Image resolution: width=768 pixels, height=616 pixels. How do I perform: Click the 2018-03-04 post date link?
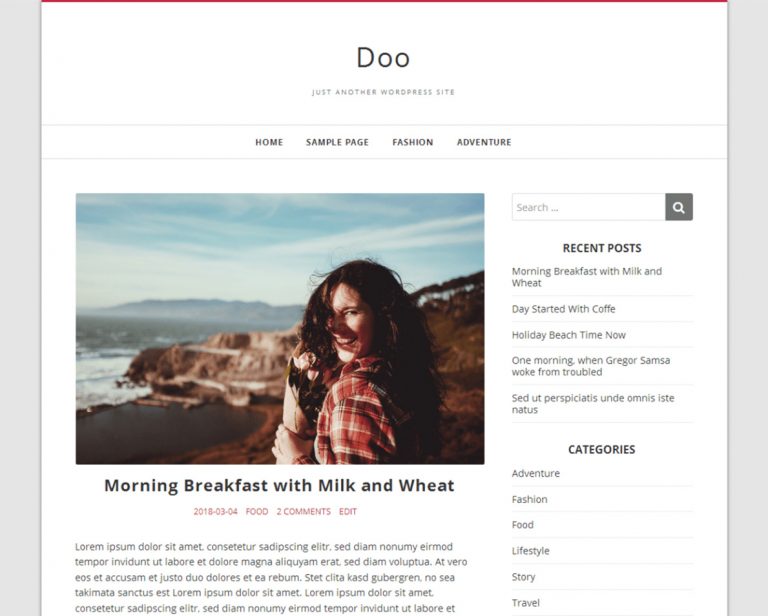point(215,511)
